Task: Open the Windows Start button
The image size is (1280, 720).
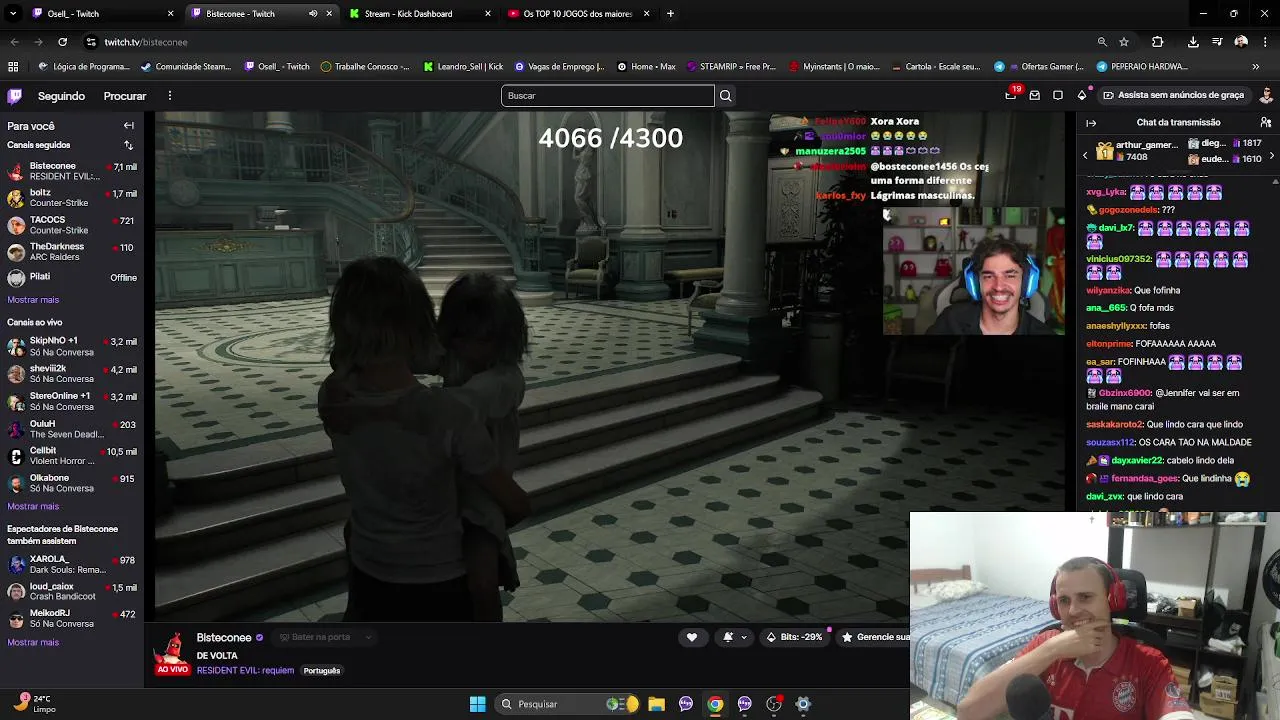Action: tap(477, 704)
